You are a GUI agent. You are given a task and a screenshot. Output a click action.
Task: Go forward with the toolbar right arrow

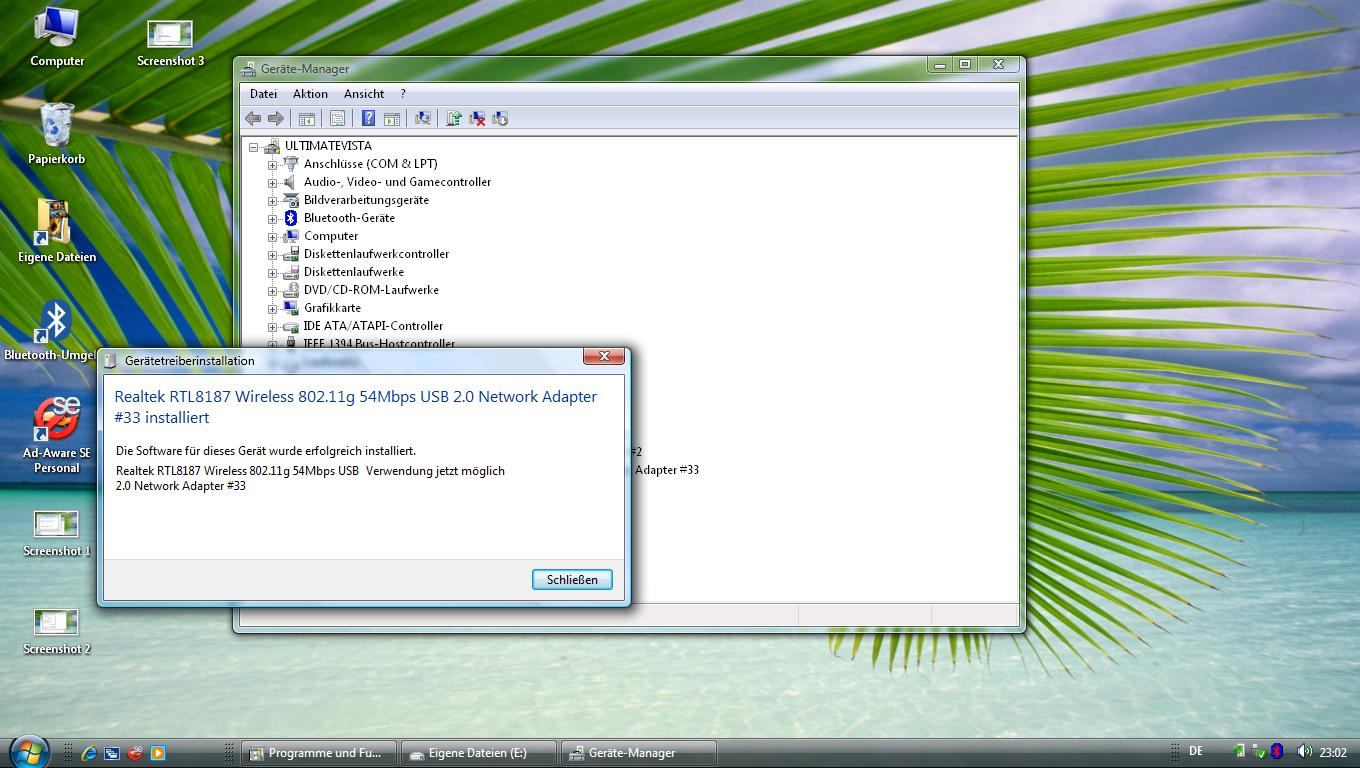pos(276,118)
